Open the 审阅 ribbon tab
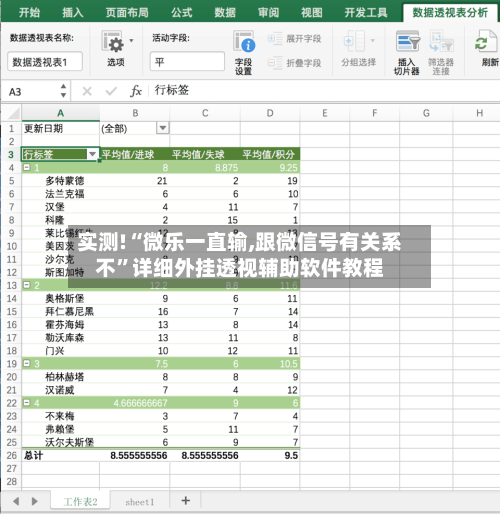The height and width of the screenshot is (514, 500). (x=268, y=13)
